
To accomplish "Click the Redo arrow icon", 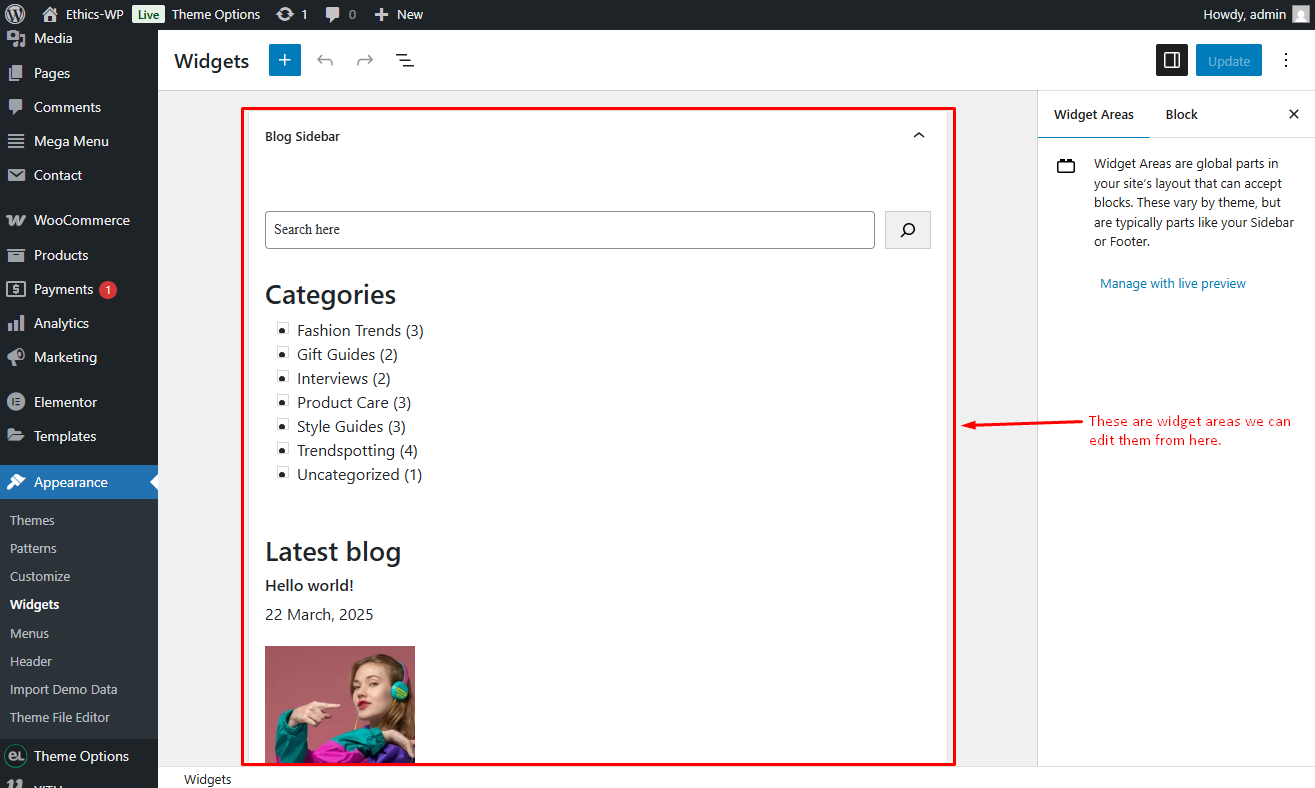I will 365,60.
